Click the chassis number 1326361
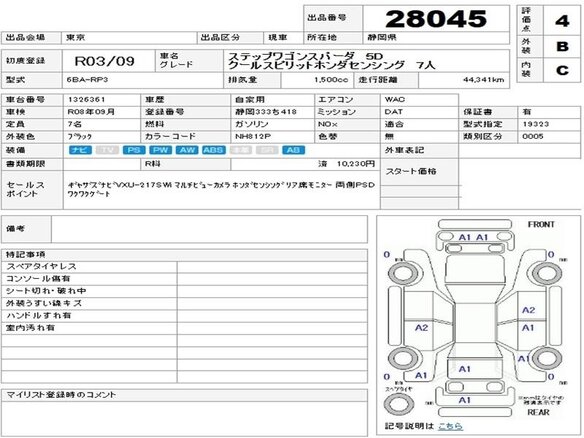The image size is (584, 438). pyautogui.click(x=86, y=99)
